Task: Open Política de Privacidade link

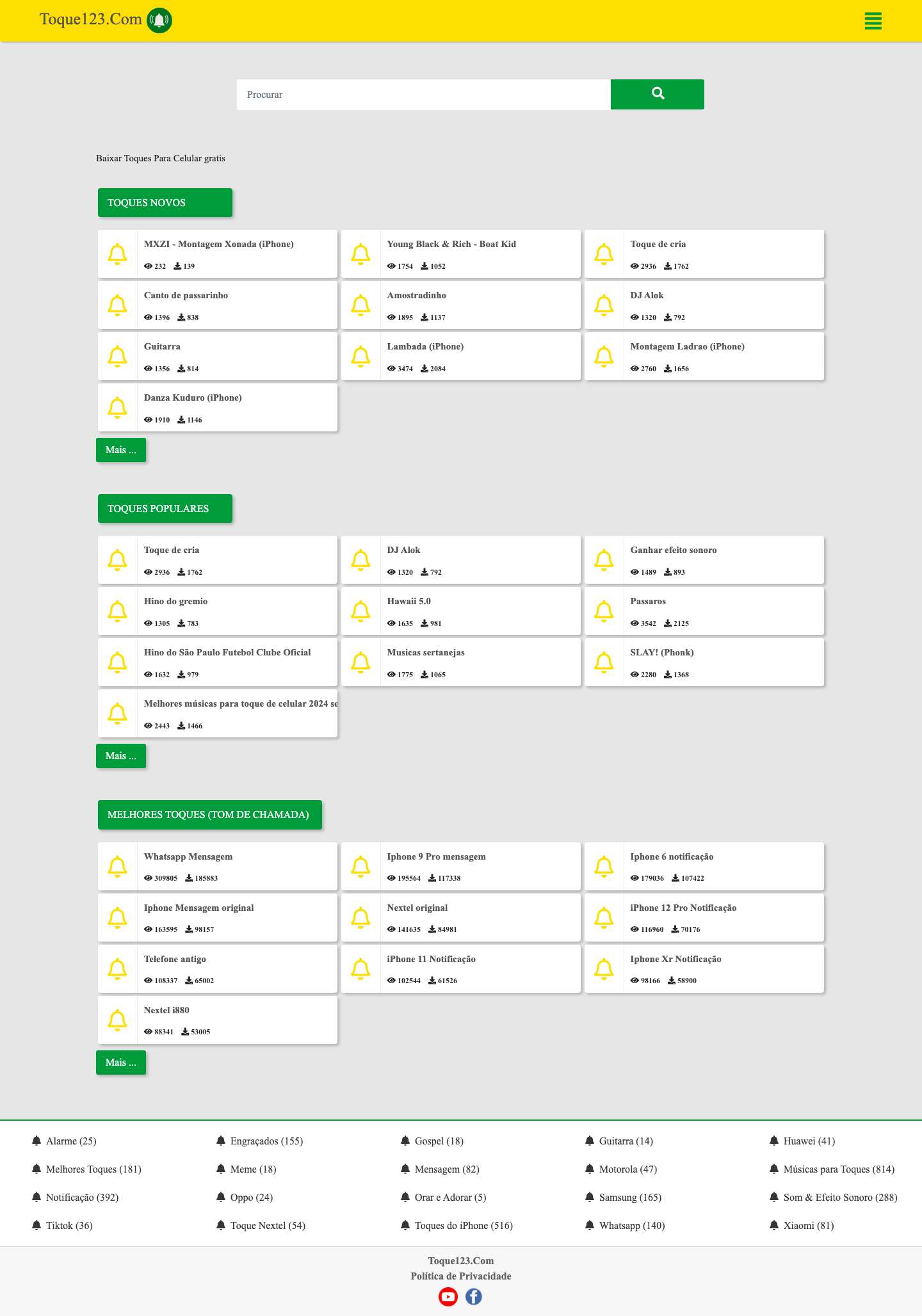Action: (x=460, y=1276)
